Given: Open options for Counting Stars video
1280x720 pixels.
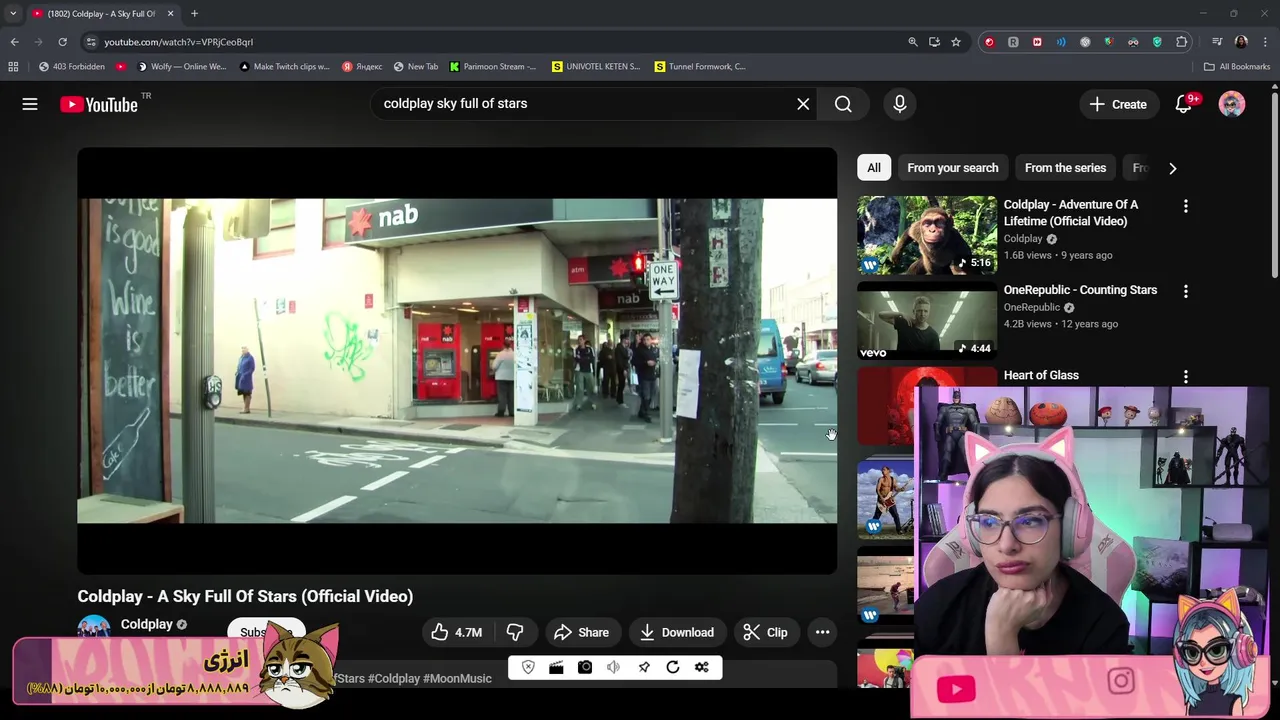Looking at the screenshot, I should click(1186, 291).
